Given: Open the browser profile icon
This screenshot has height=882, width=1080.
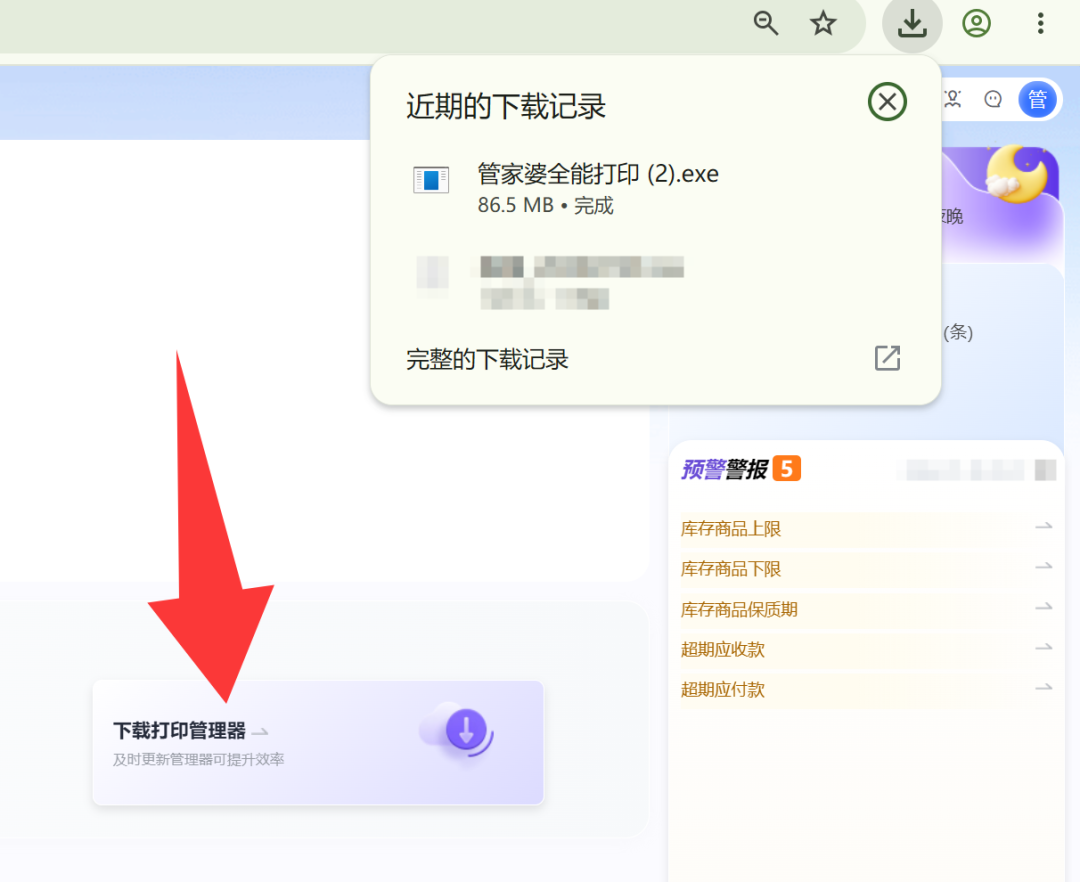Looking at the screenshot, I should [x=976, y=23].
